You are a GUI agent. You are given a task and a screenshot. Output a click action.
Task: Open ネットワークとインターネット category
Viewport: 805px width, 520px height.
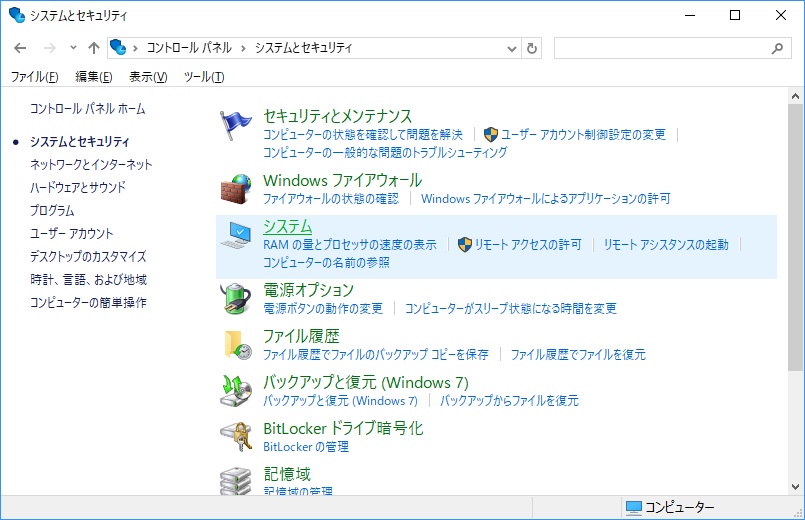(x=91, y=165)
